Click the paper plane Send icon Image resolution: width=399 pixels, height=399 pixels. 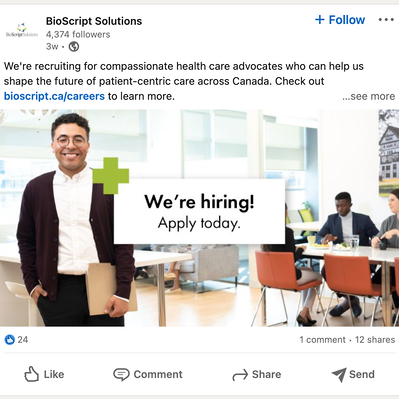pos(339,375)
